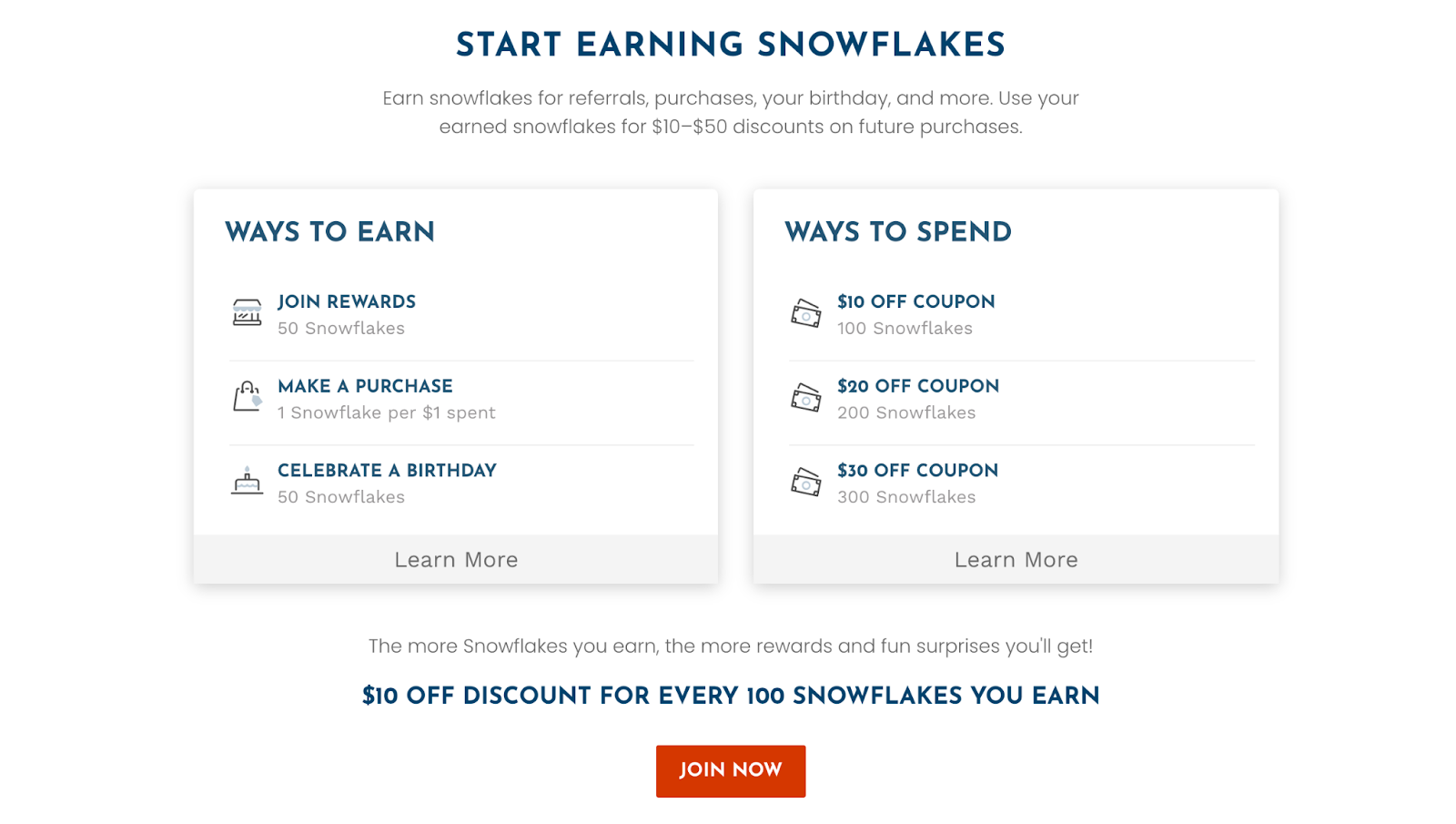Click the cash icon next to $20 Off Coupon

coord(805,398)
